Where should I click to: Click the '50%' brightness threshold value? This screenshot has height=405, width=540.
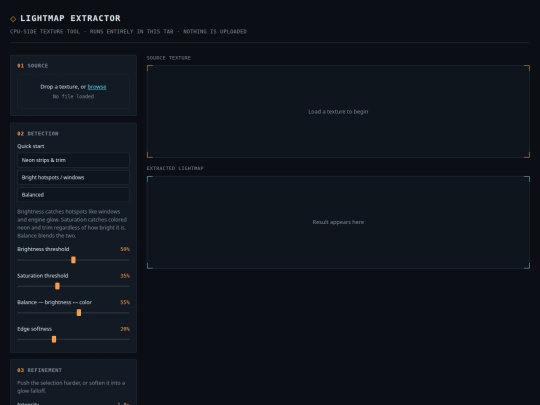click(x=125, y=249)
